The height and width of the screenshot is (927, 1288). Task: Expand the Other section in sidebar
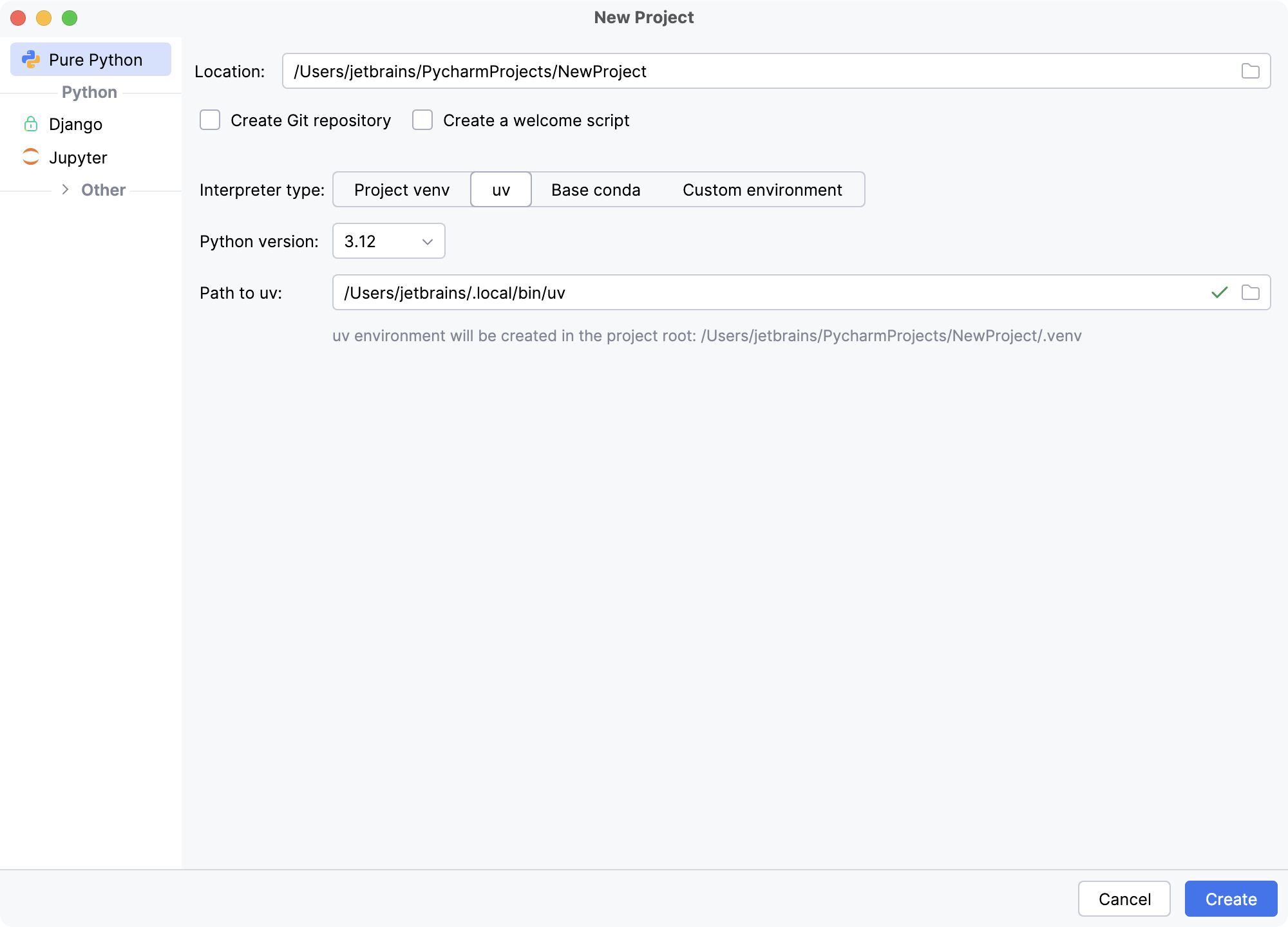pyautogui.click(x=65, y=189)
